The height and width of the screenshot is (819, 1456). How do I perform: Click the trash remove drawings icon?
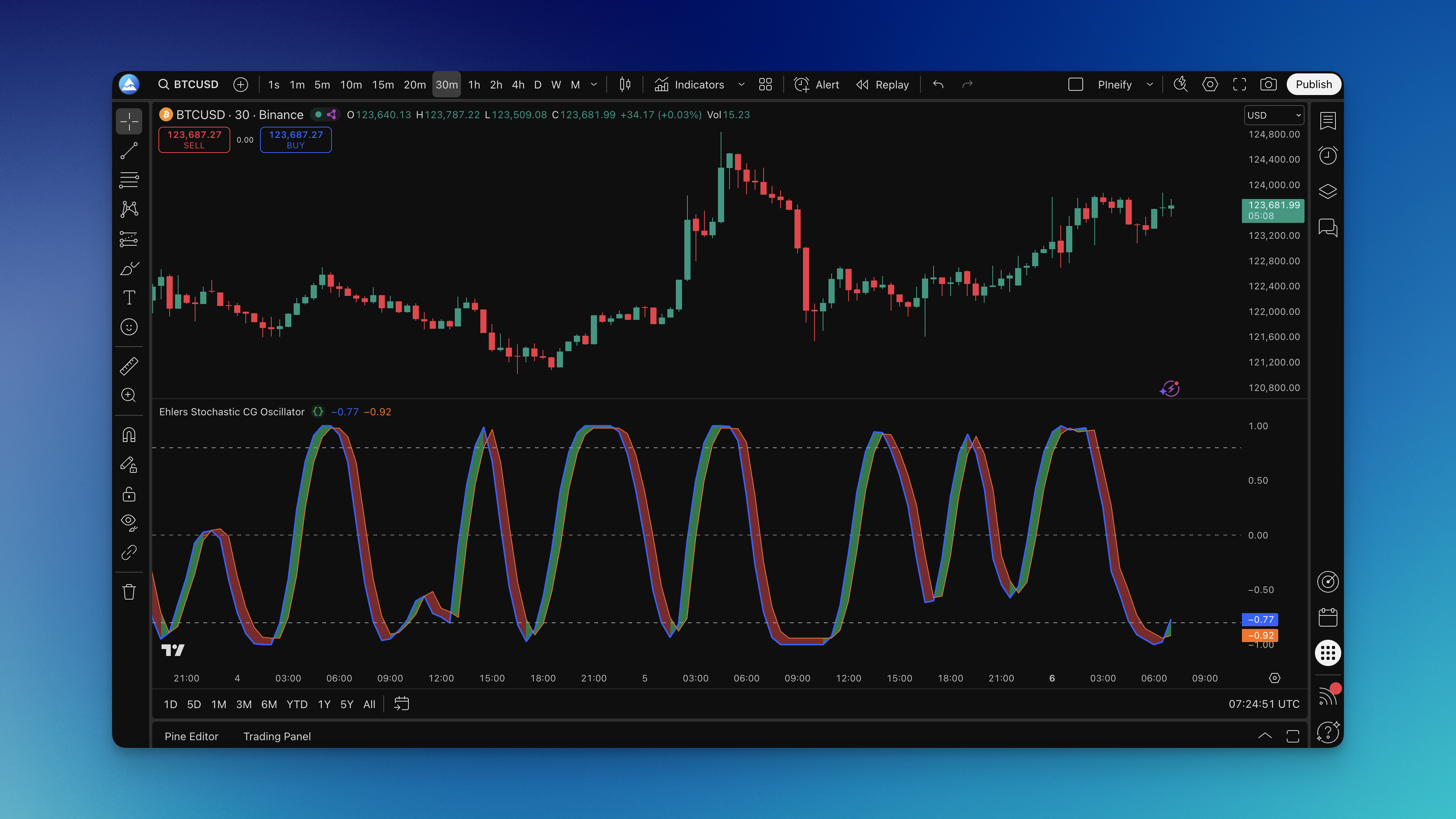tap(129, 592)
